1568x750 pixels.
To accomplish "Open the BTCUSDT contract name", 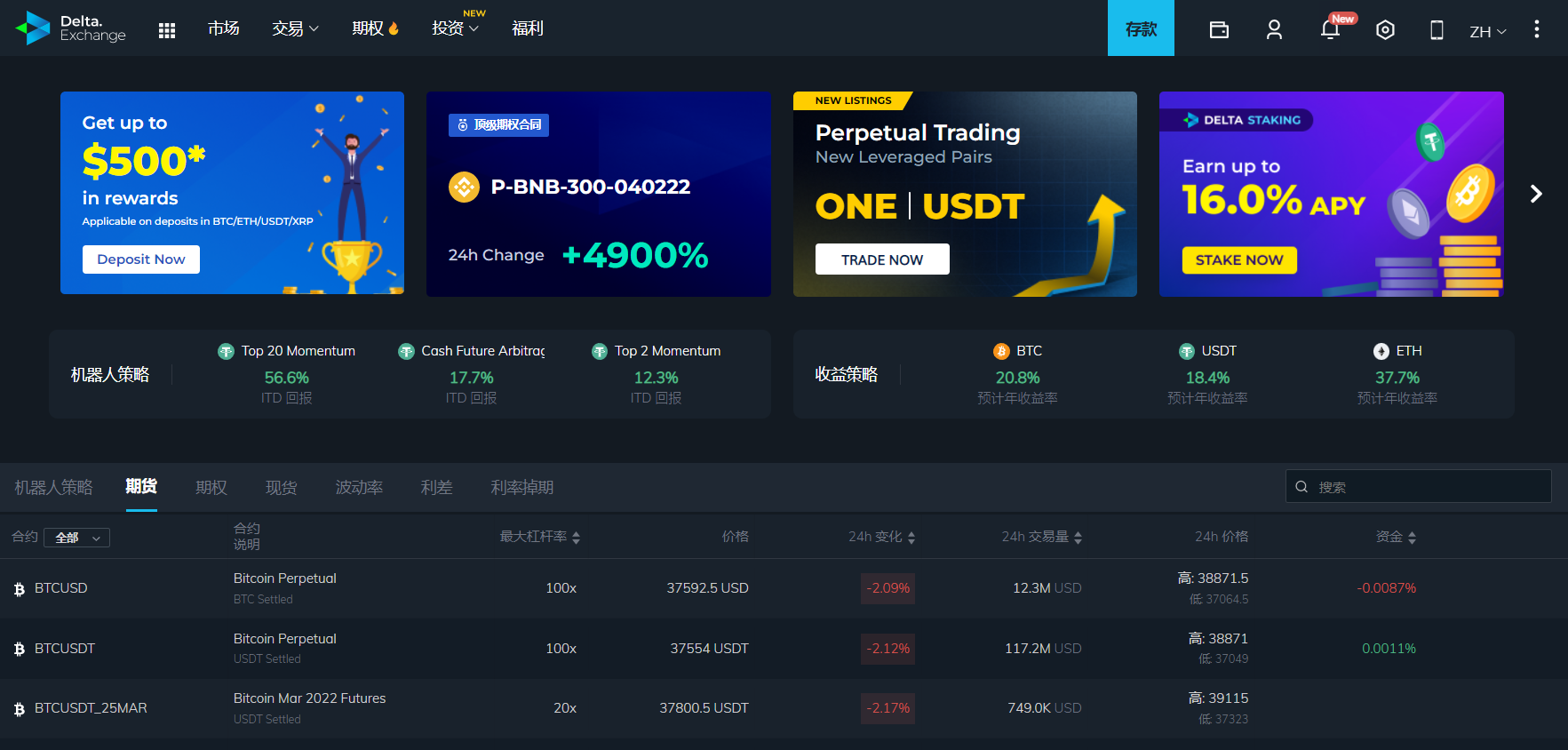I will point(65,649).
